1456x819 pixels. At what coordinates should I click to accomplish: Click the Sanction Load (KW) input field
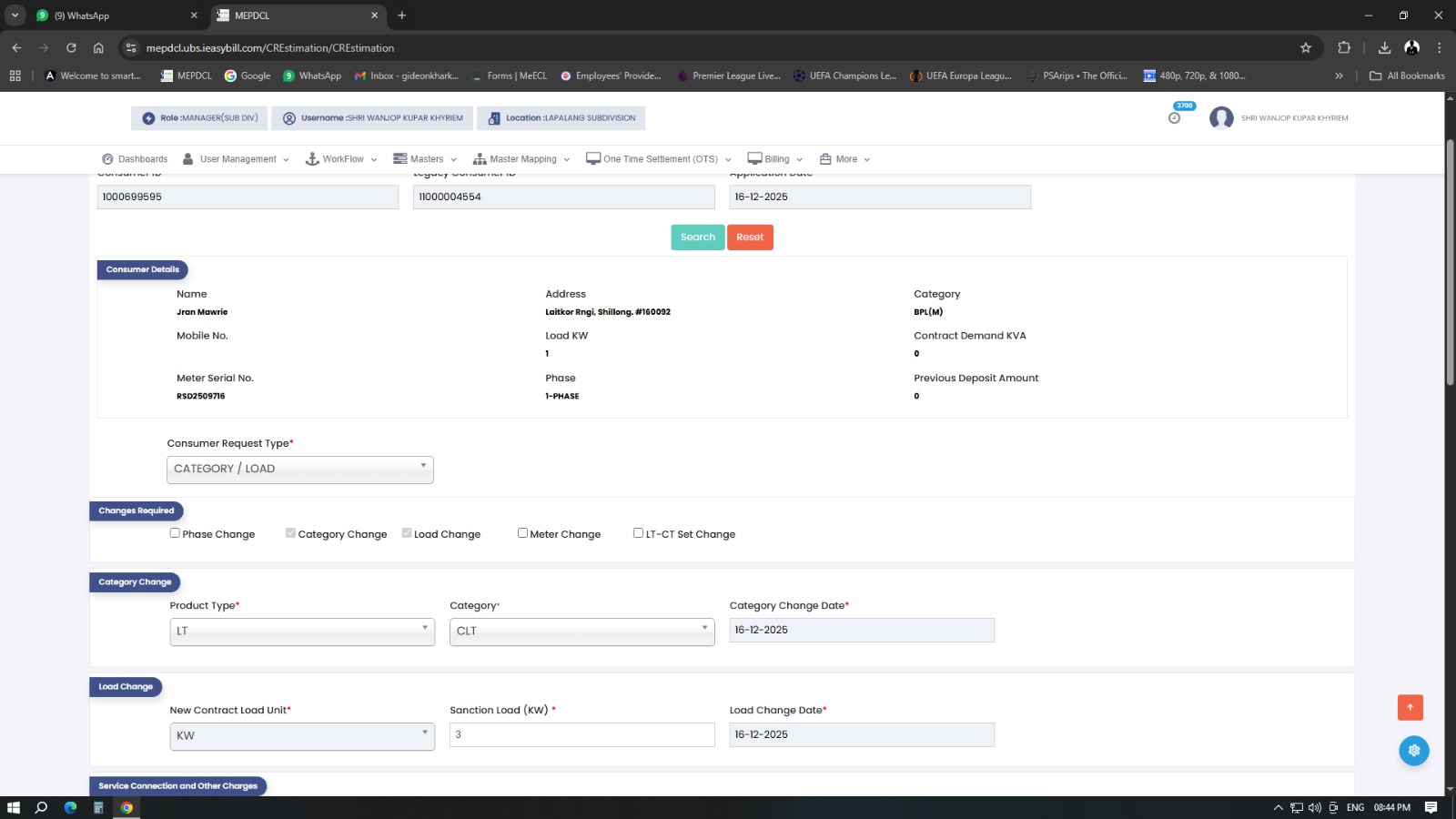click(581, 735)
